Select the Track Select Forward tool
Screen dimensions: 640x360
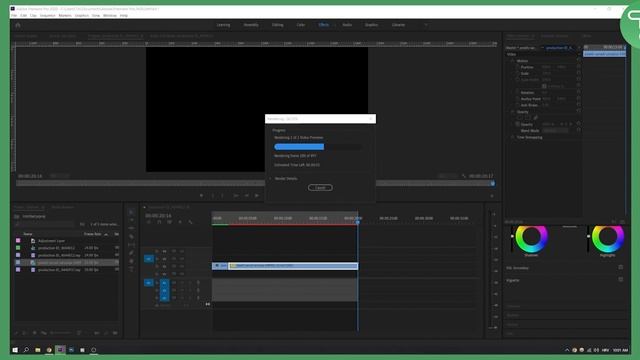tap(131, 220)
